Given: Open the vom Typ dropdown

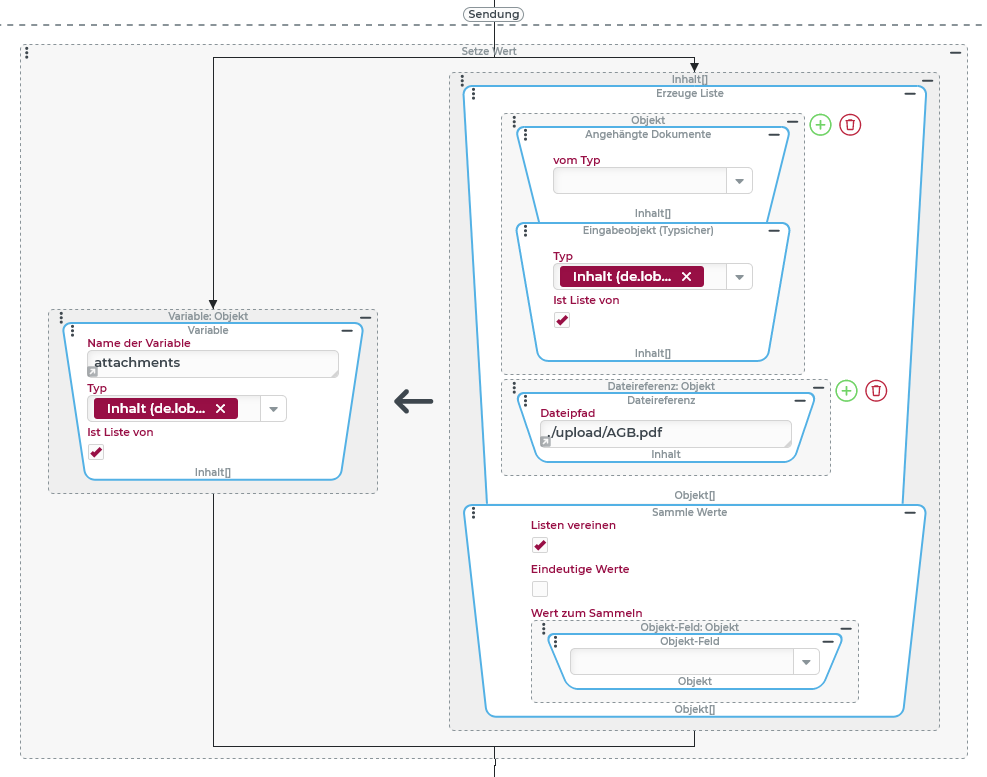Looking at the screenshot, I should pos(739,181).
